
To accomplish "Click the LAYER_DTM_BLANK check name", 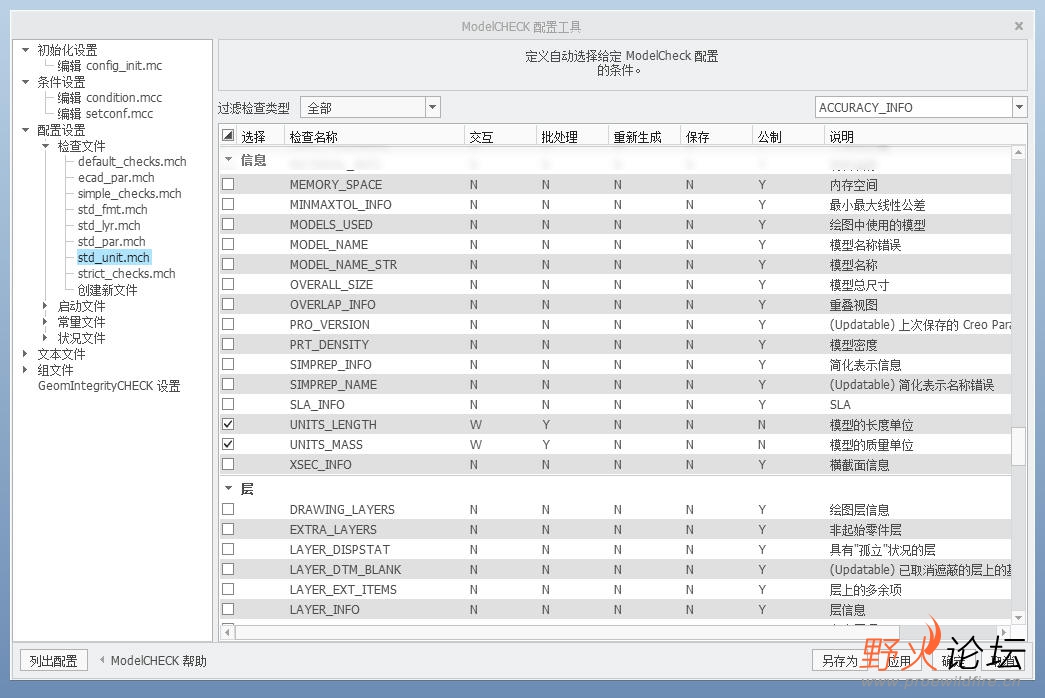I will [345, 569].
